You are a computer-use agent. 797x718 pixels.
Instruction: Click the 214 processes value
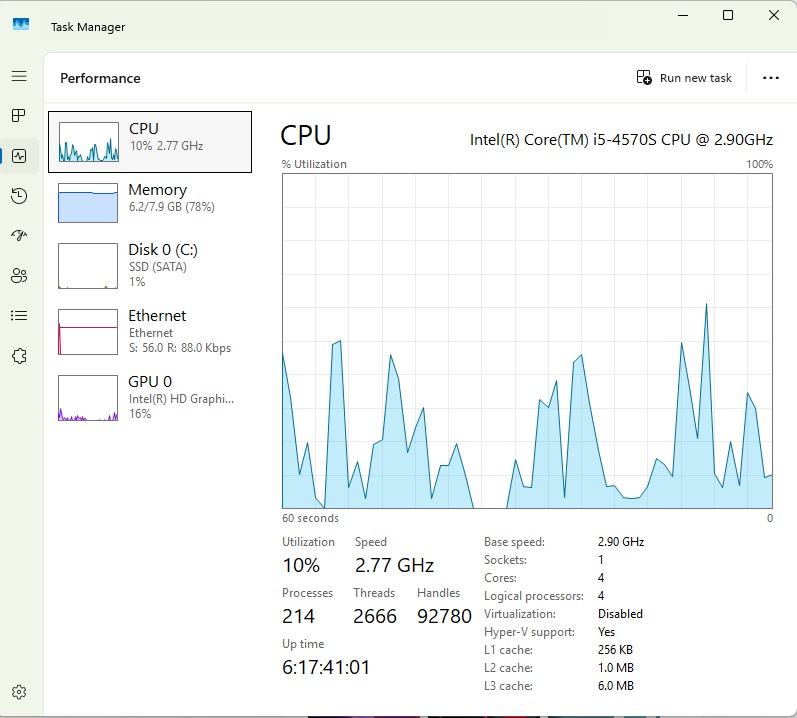click(x=298, y=616)
